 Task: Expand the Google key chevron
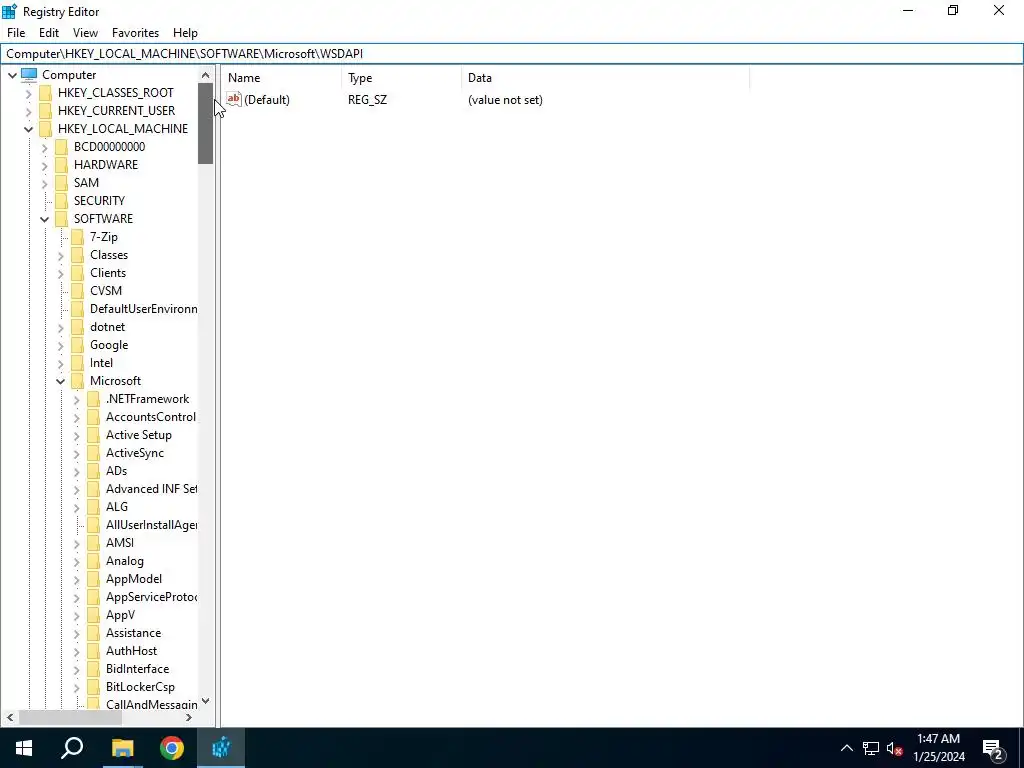61,345
